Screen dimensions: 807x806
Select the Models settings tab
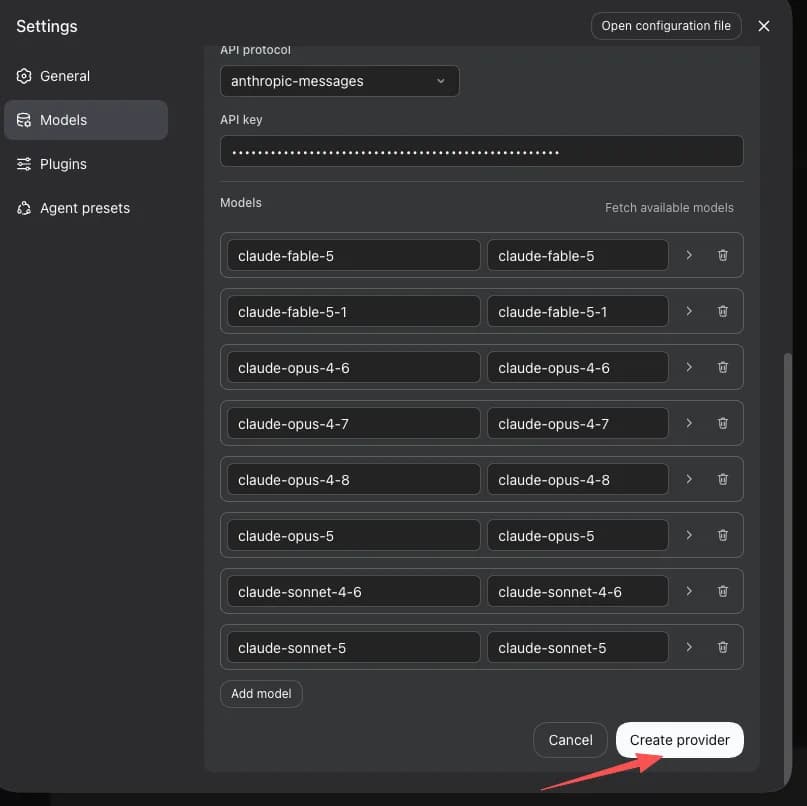coord(86,120)
